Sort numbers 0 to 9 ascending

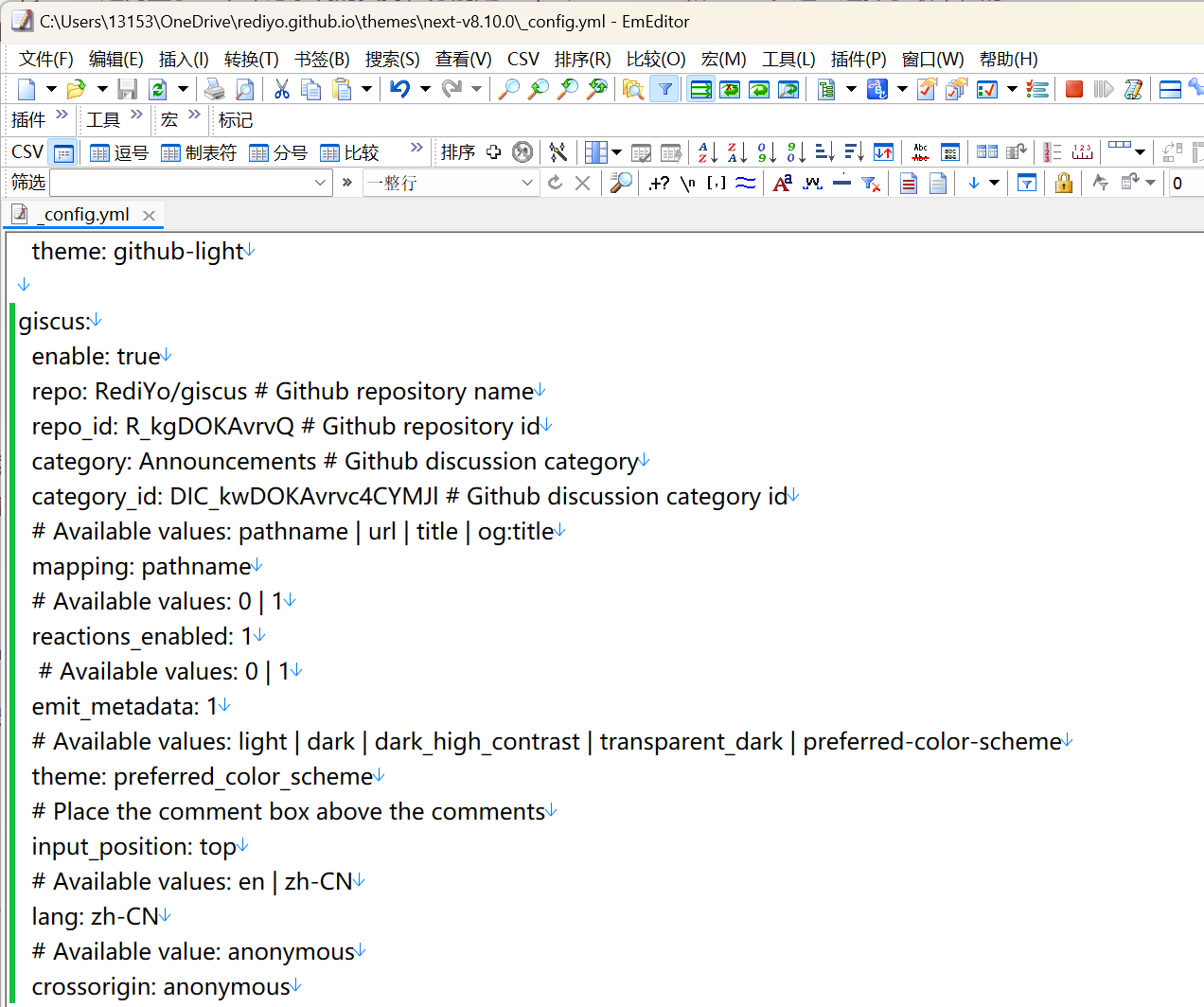point(767,152)
